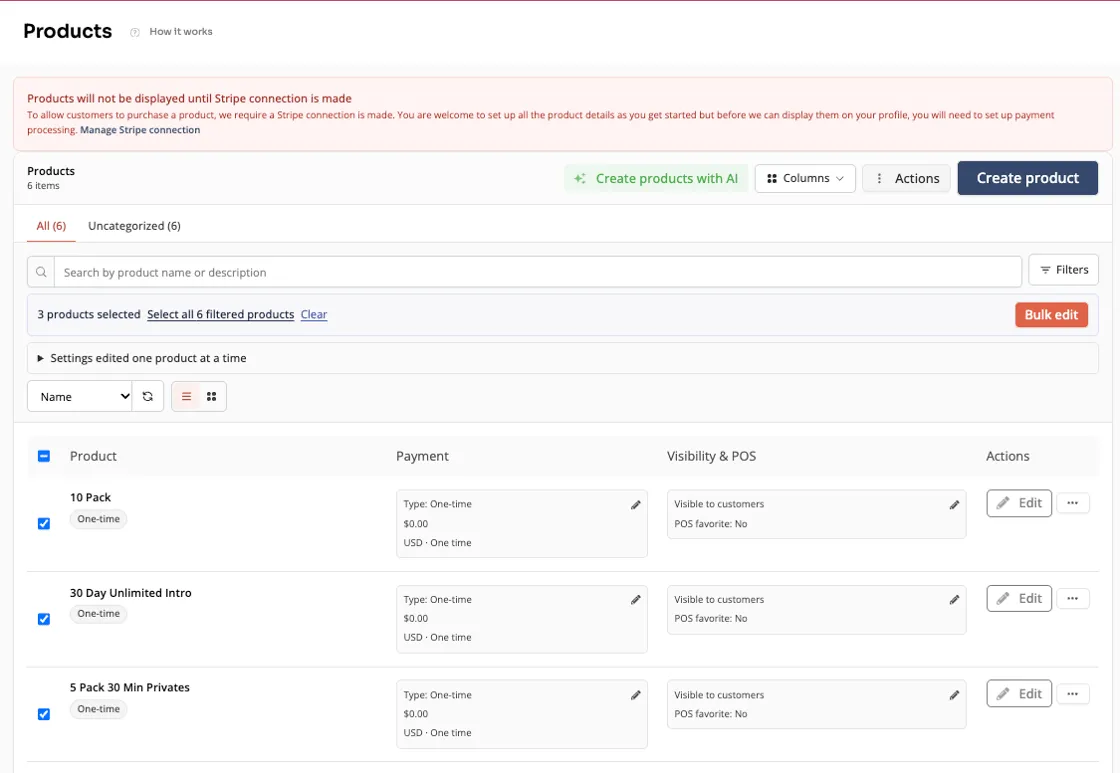The width and height of the screenshot is (1120, 773).
Task: Click the search magnifier icon
Action: pyautogui.click(x=41, y=272)
